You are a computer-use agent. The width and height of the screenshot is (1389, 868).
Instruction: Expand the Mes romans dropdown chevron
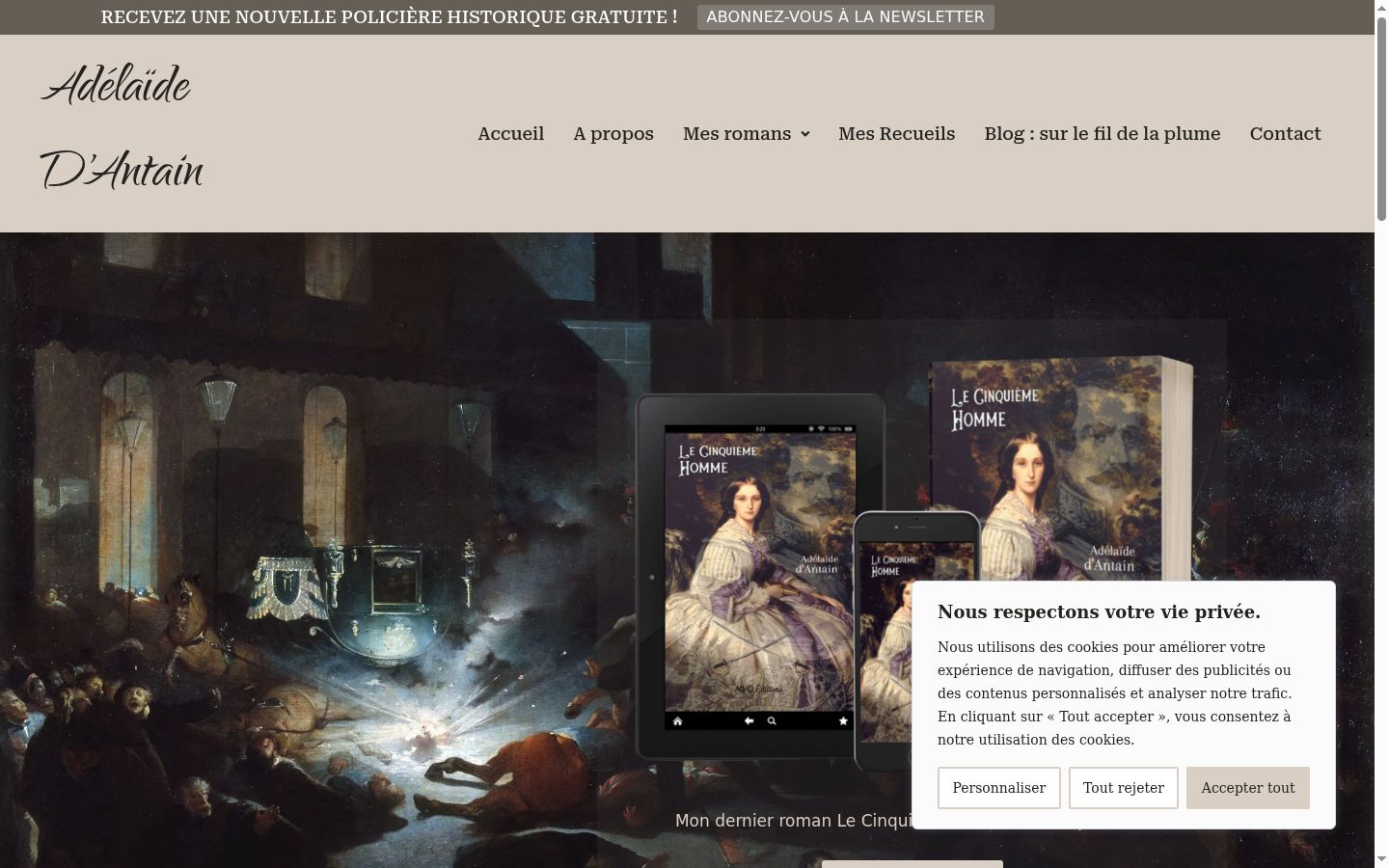(x=804, y=134)
